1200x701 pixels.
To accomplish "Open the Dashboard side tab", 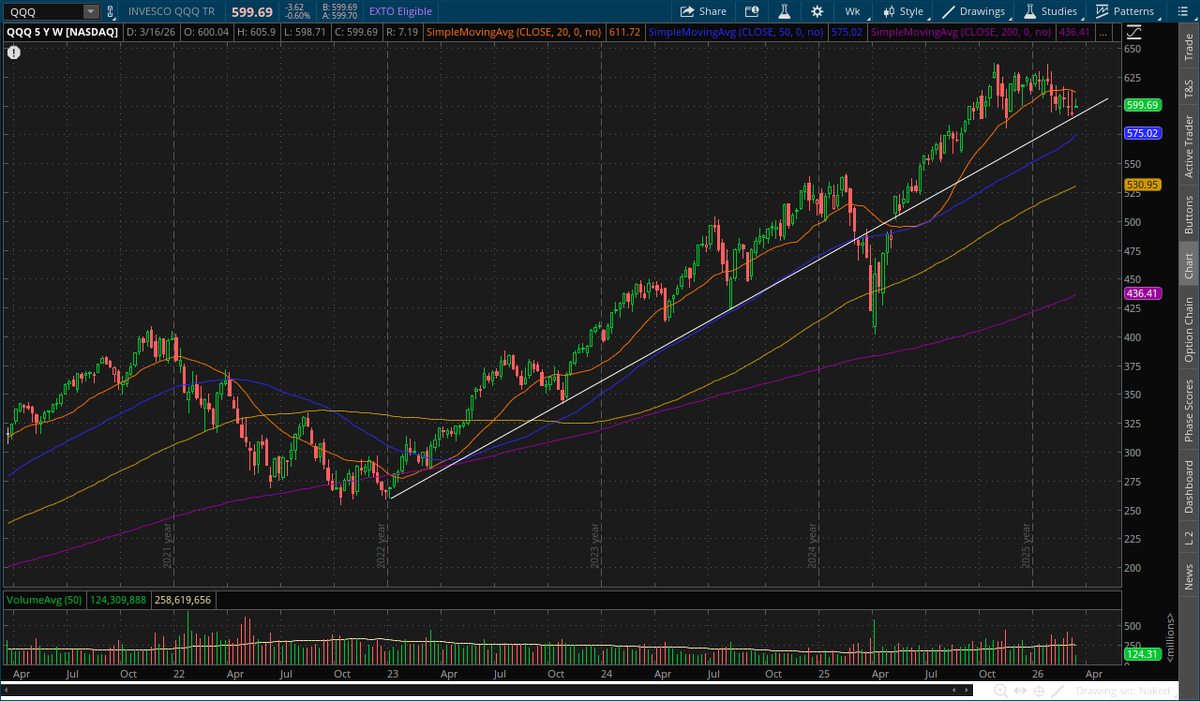I will [x=1188, y=487].
